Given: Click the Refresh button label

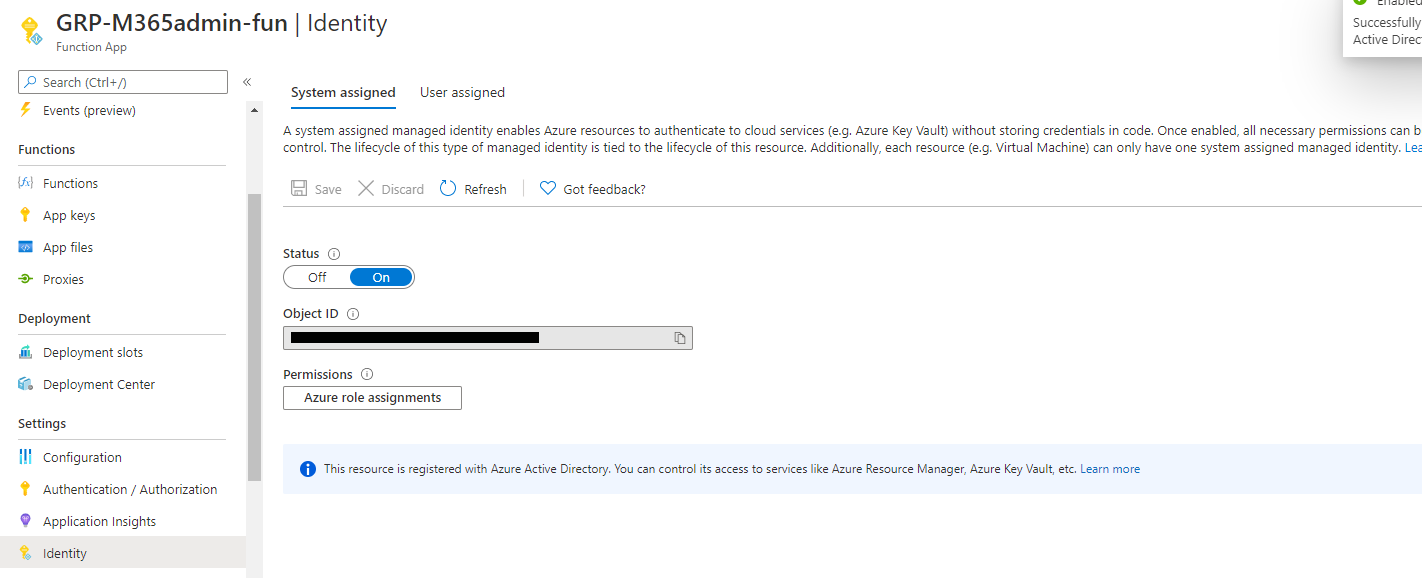Looking at the screenshot, I should (485, 189).
